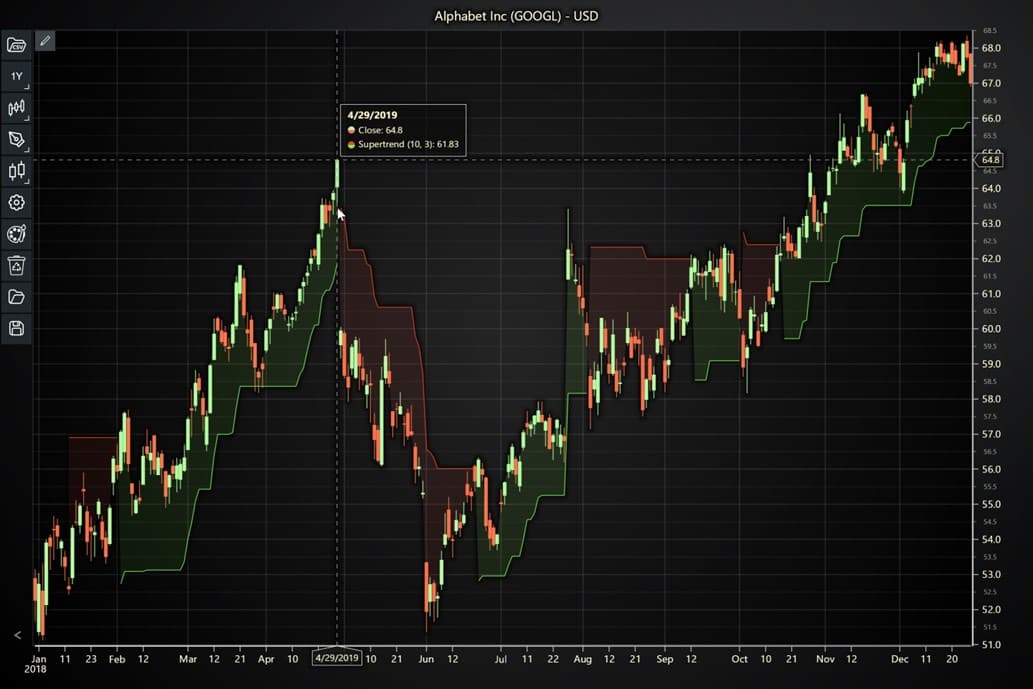Open a saved chart via folder icon
1033x689 pixels.
[15, 297]
